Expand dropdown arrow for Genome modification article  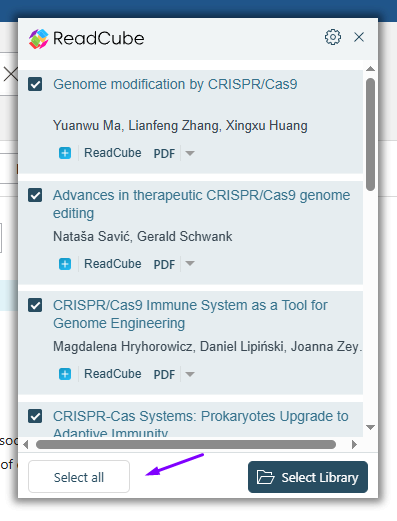click(x=190, y=153)
